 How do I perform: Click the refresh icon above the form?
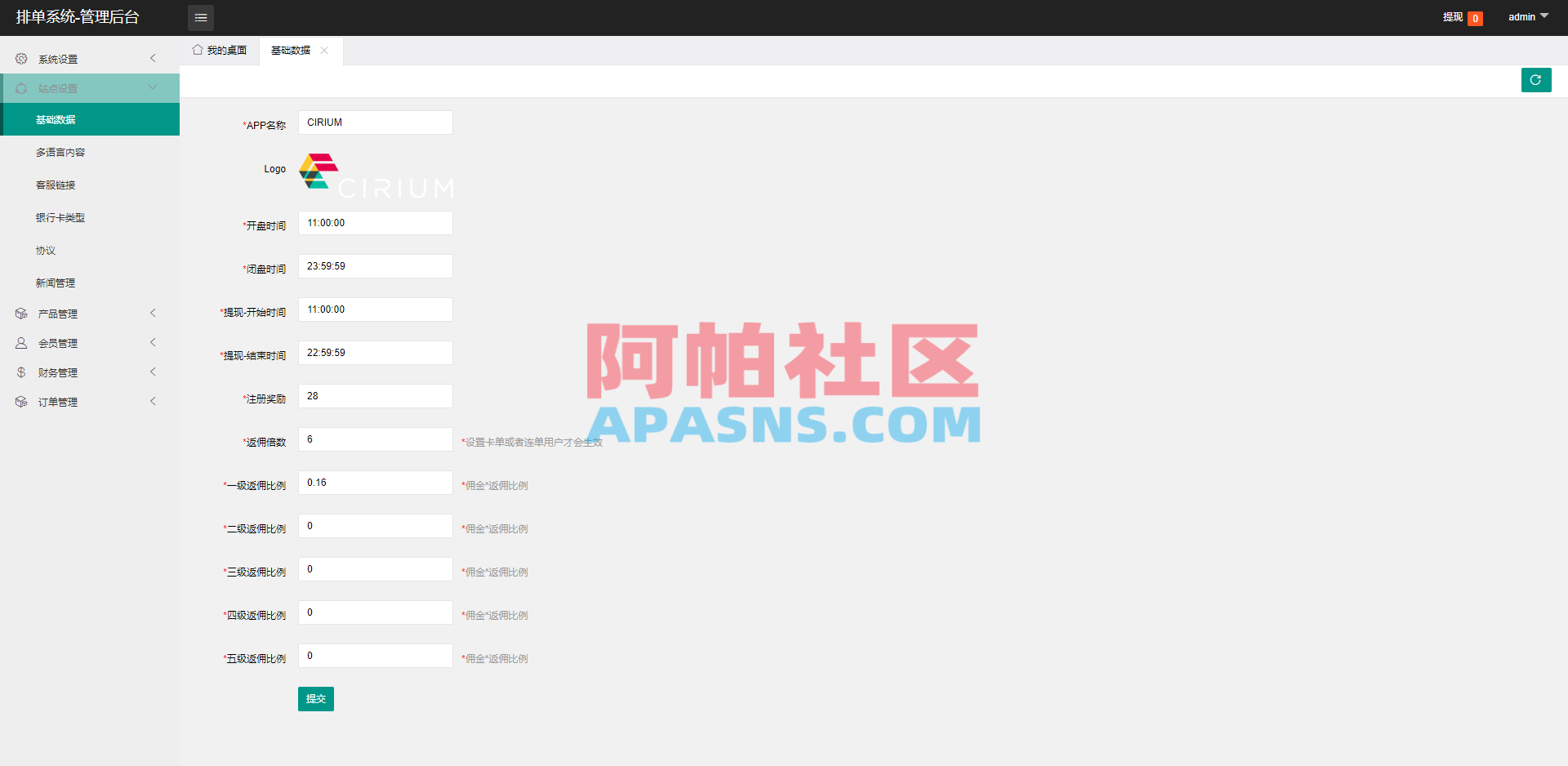click(x=1536, y=80)
